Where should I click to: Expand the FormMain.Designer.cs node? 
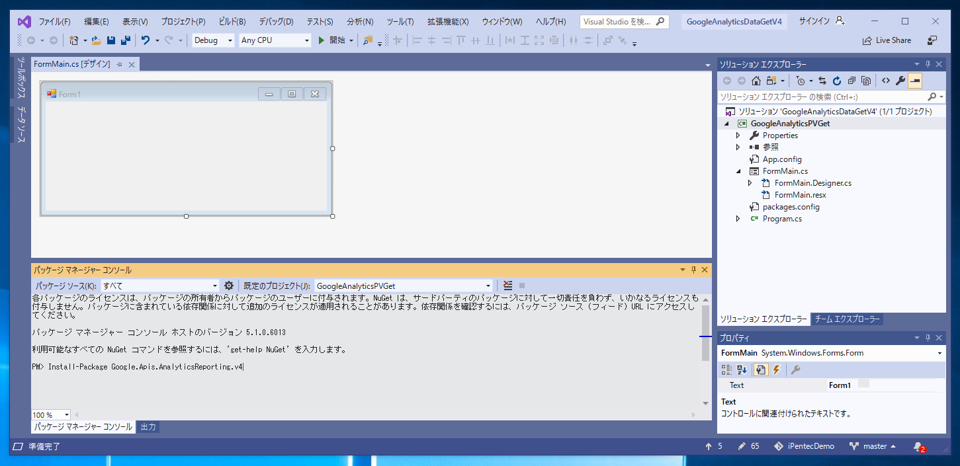(x=750, y=183)
